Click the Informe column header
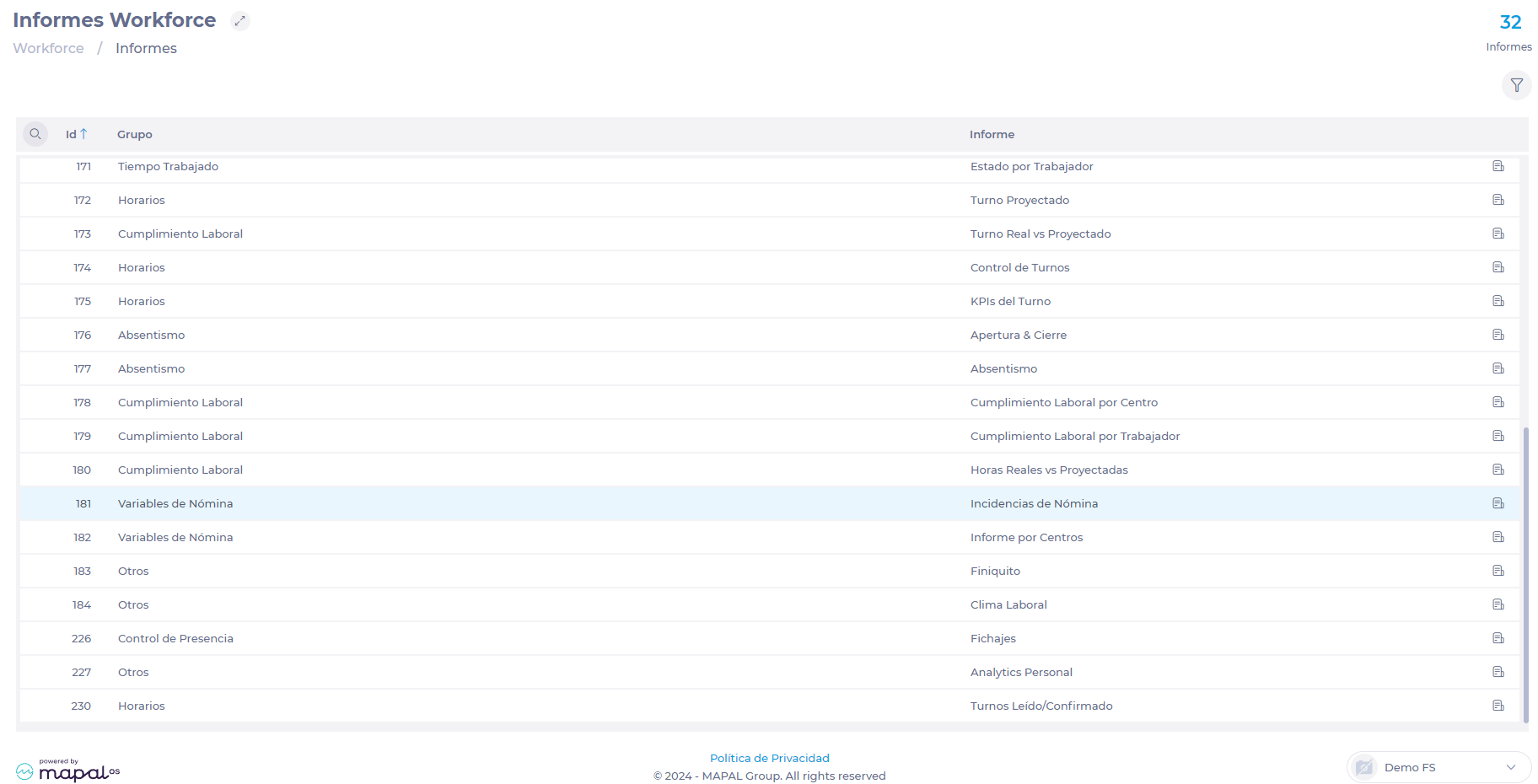This screenshot has height=784, width=1538. 992,134
